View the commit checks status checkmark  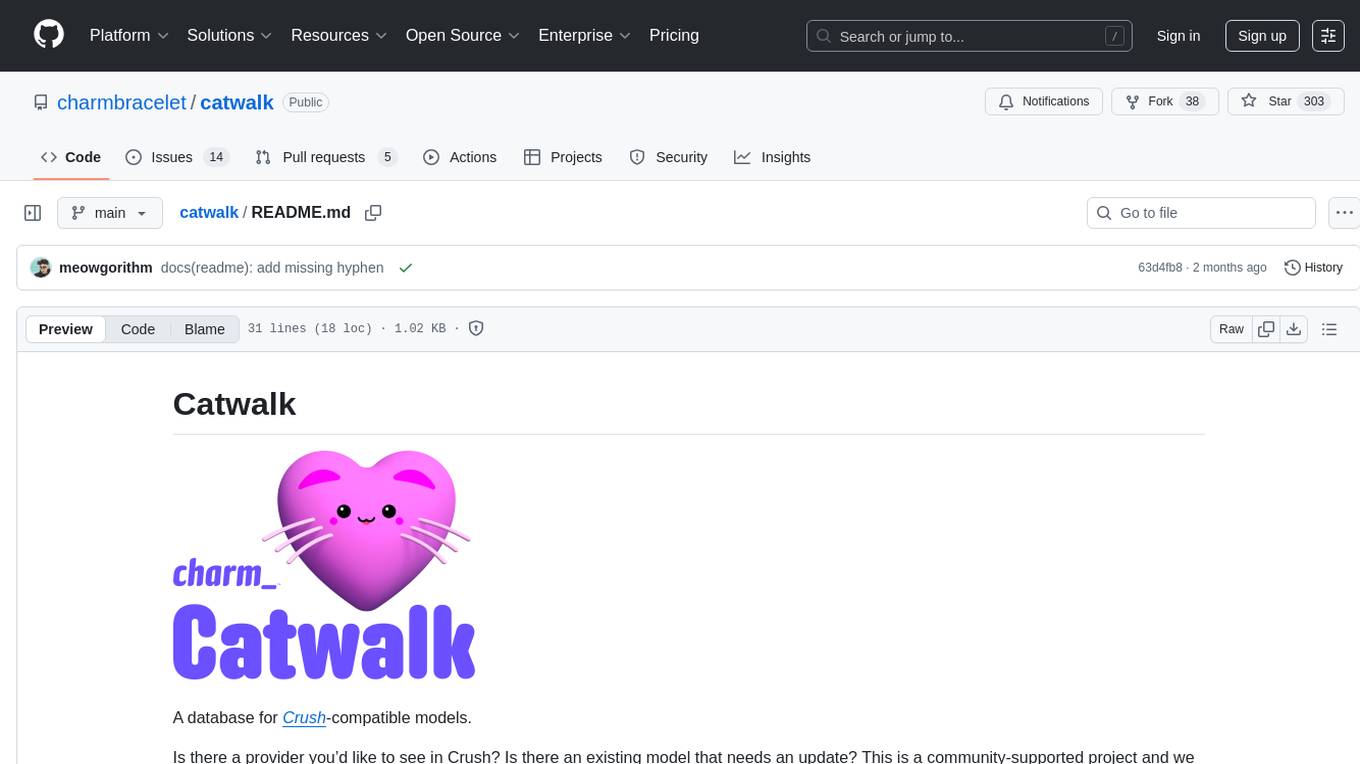(405, 268)
